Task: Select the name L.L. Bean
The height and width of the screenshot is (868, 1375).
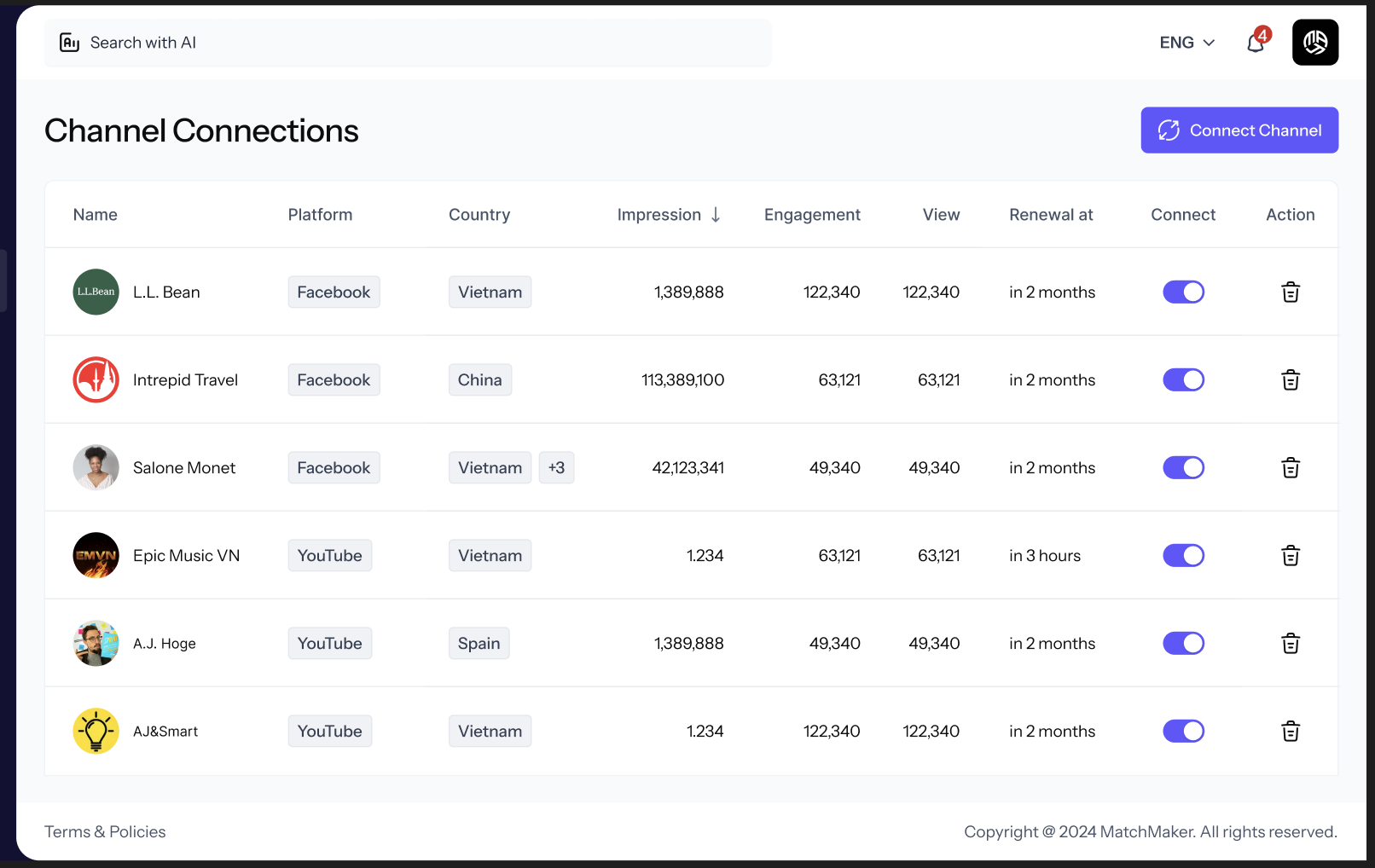Action: (x=166, y=292)
